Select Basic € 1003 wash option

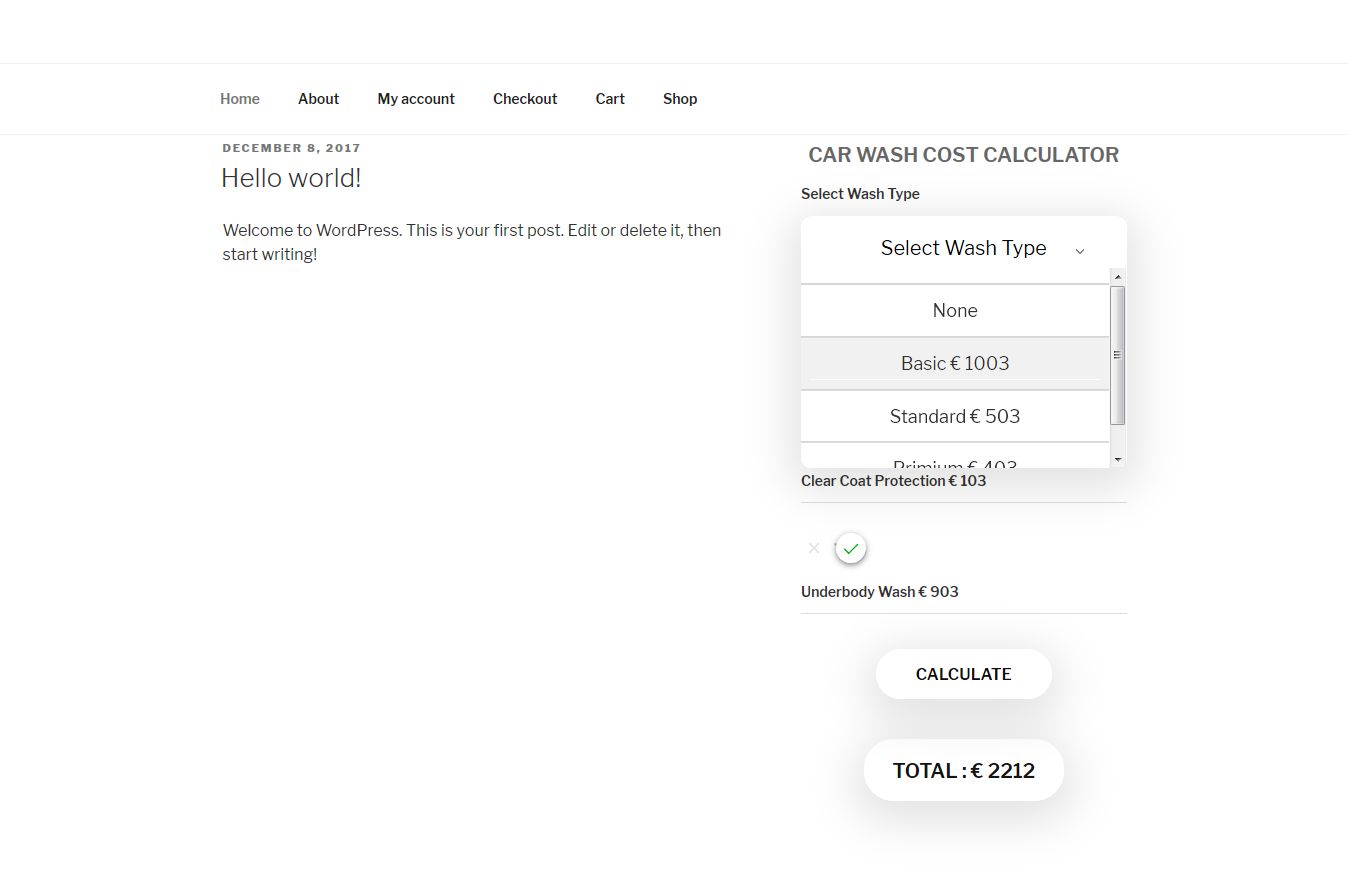[955, 363]
